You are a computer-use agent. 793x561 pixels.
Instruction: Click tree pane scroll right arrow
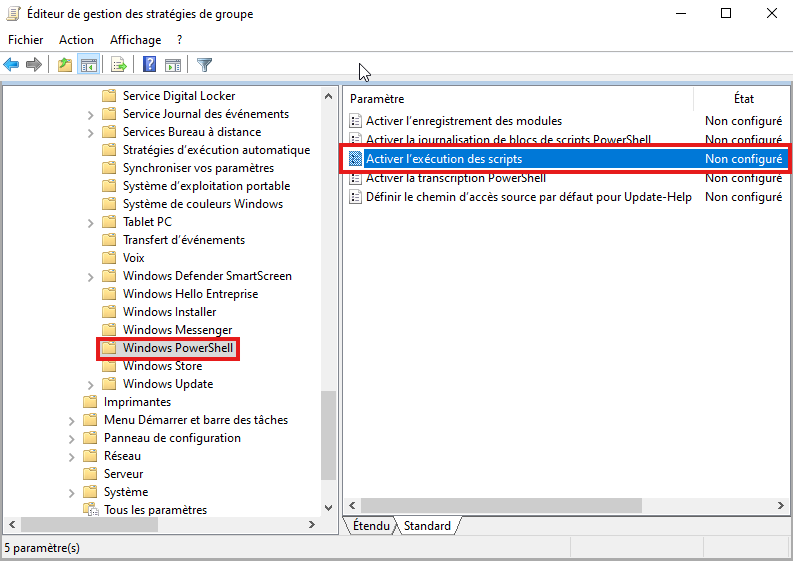(312, 525)
